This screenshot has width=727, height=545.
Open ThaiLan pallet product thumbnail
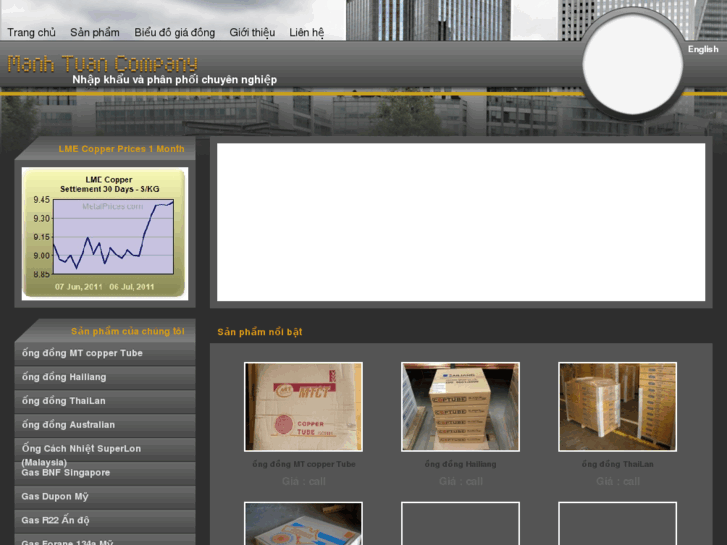click(x=618, y=407)
